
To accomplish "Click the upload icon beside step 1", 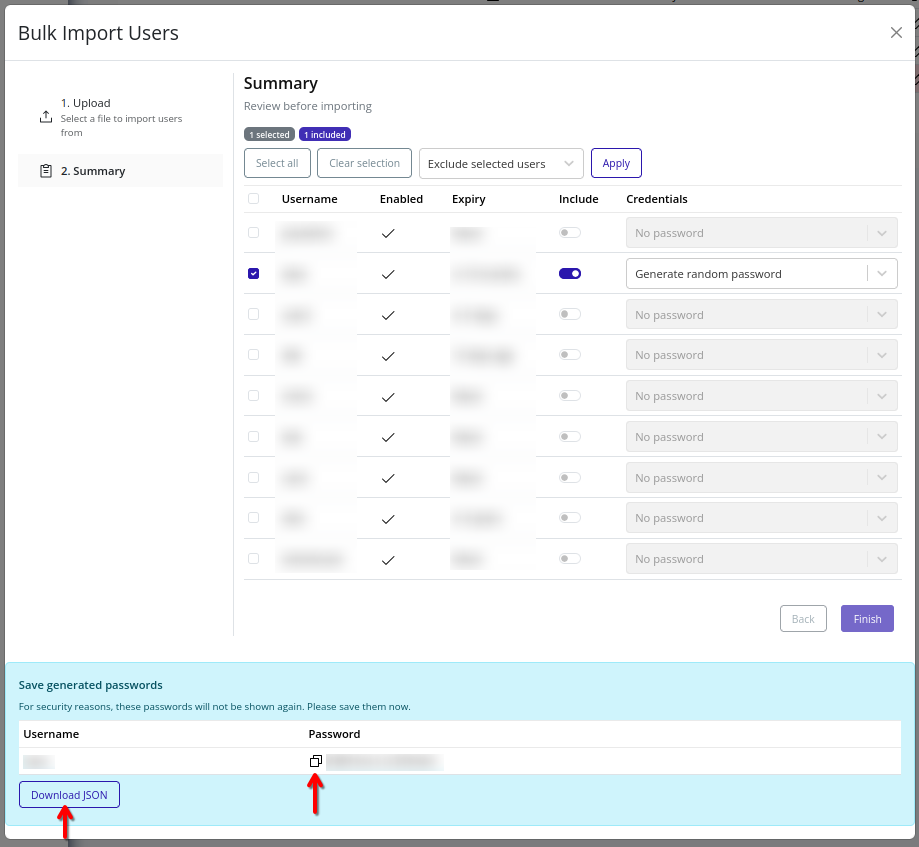I will (45, 115).
